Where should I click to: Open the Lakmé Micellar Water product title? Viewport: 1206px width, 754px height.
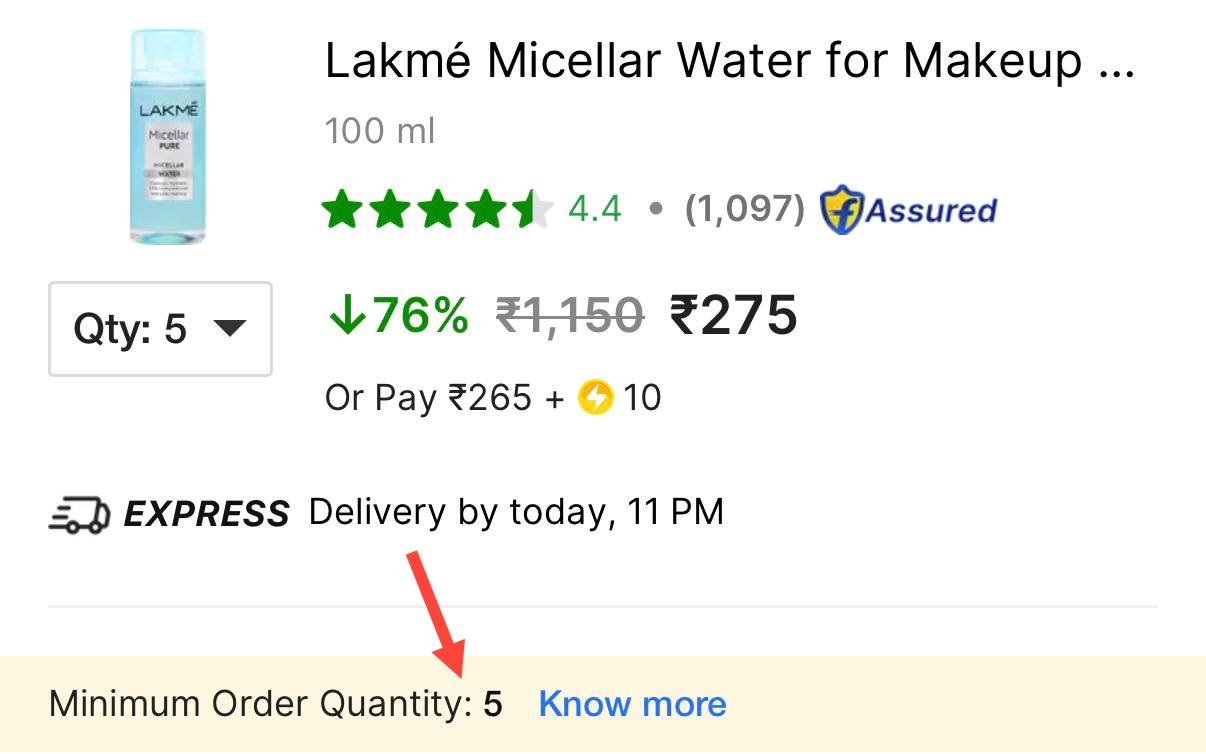click(x=730, y=62)
